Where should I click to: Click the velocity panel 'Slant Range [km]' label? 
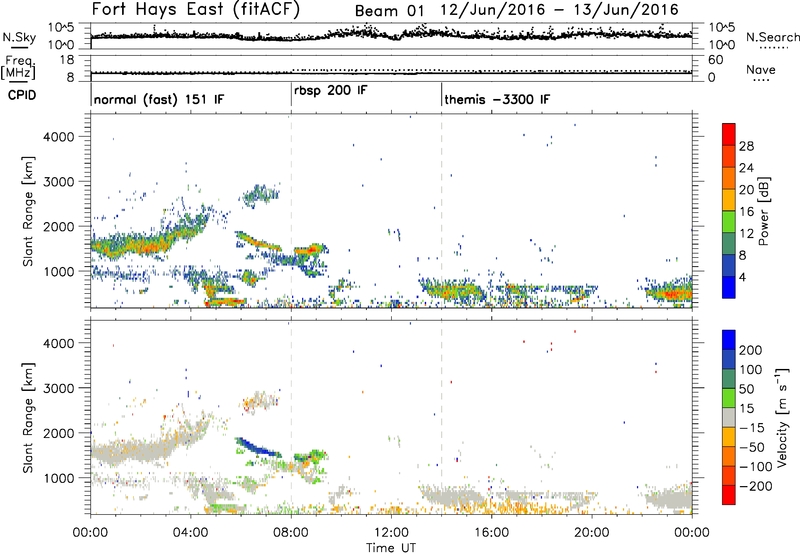28,418
